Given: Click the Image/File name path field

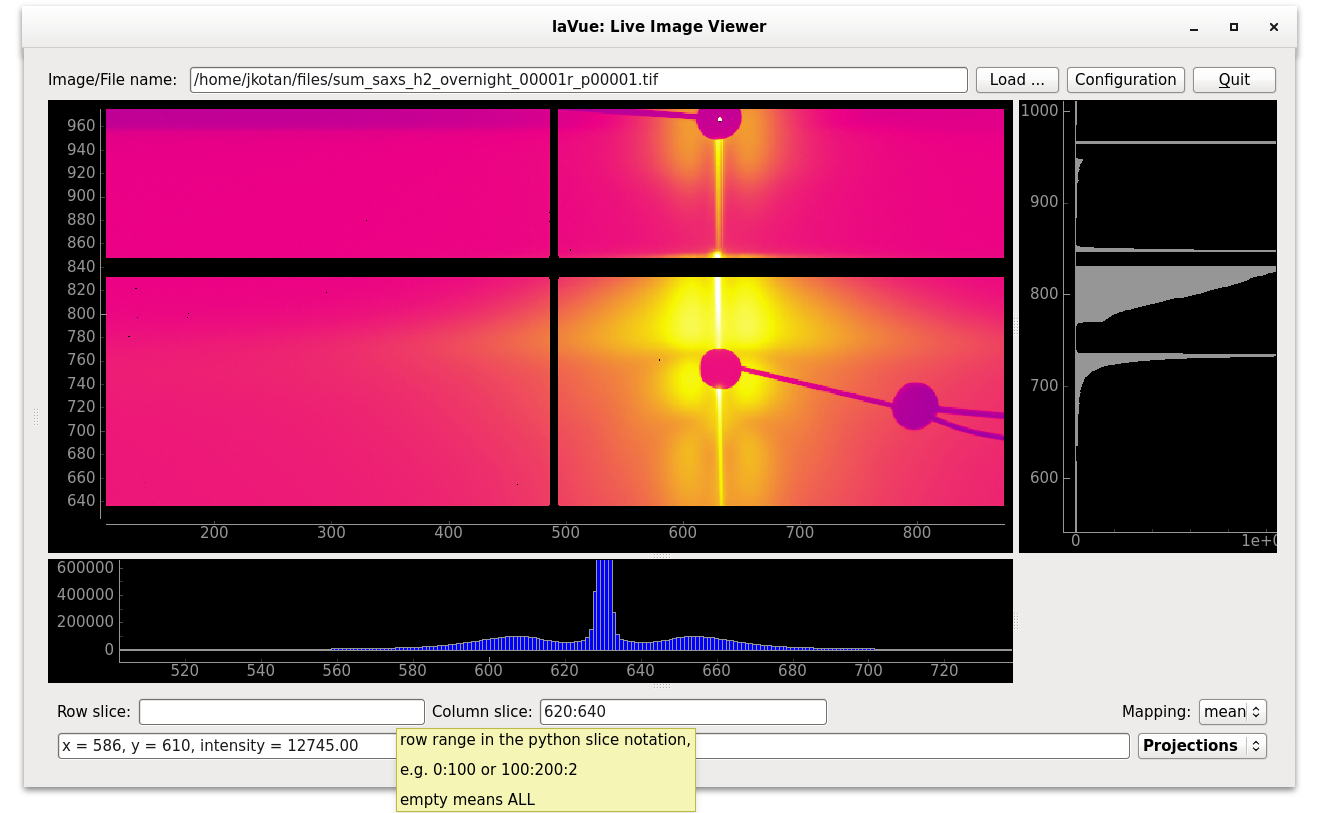Looking at the screenshot, I should pyautogui.click(x=578, y=80).
